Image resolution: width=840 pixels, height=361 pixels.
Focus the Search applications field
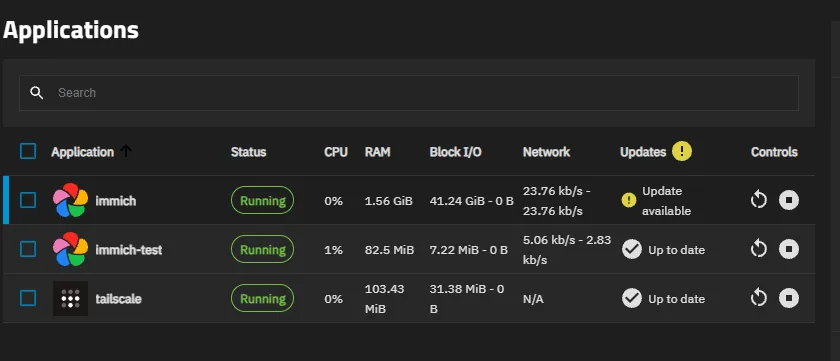pos(409,93)
